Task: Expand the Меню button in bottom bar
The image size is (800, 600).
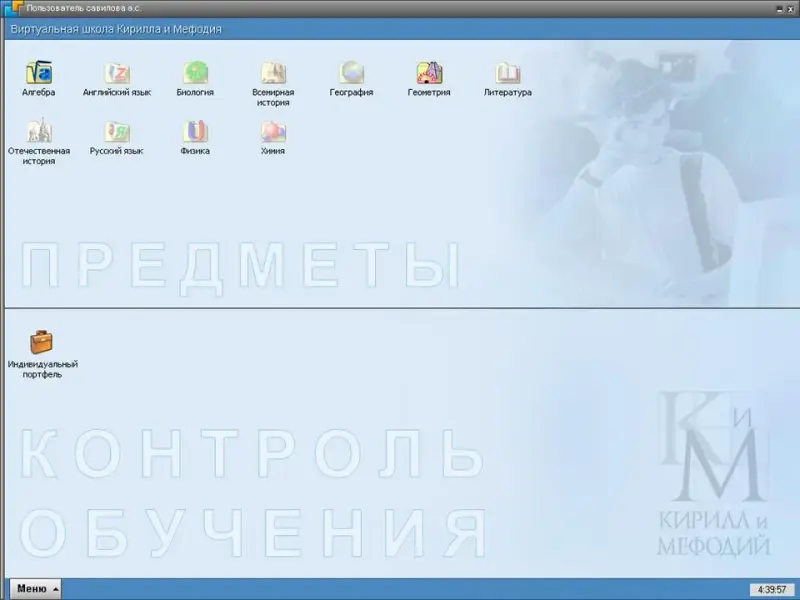Action: pos(35,589)
